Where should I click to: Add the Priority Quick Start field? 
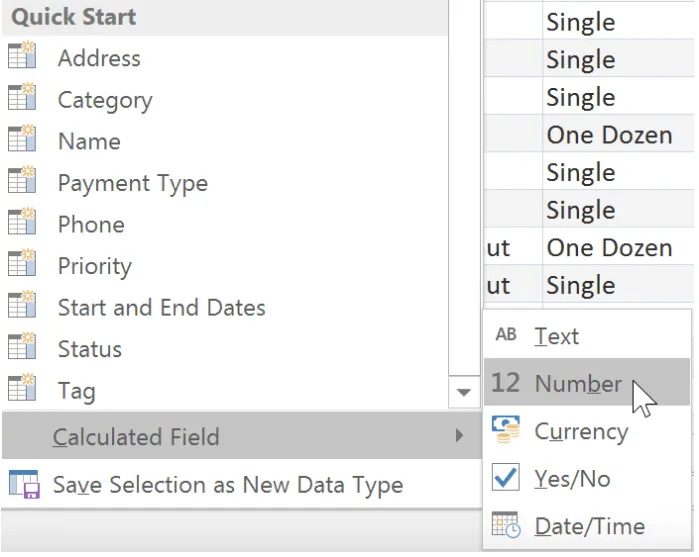click(94, 266)
